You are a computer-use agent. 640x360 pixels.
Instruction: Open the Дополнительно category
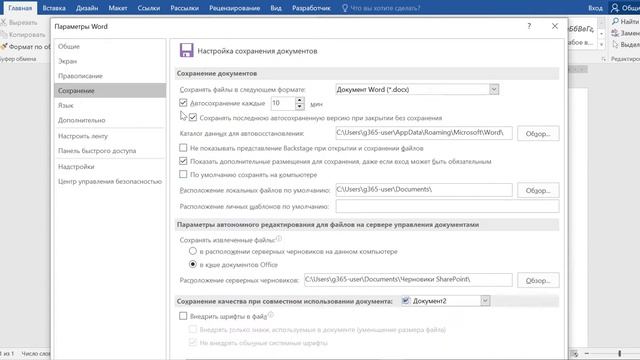coord(110,120)
